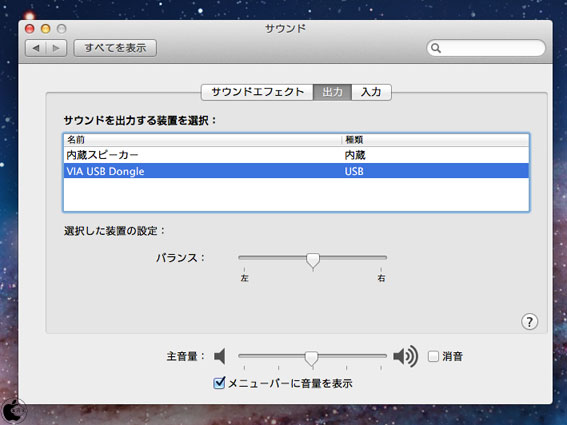Uncheck メニューバーに音量を表示 checkbox

(x=219, y=383)
